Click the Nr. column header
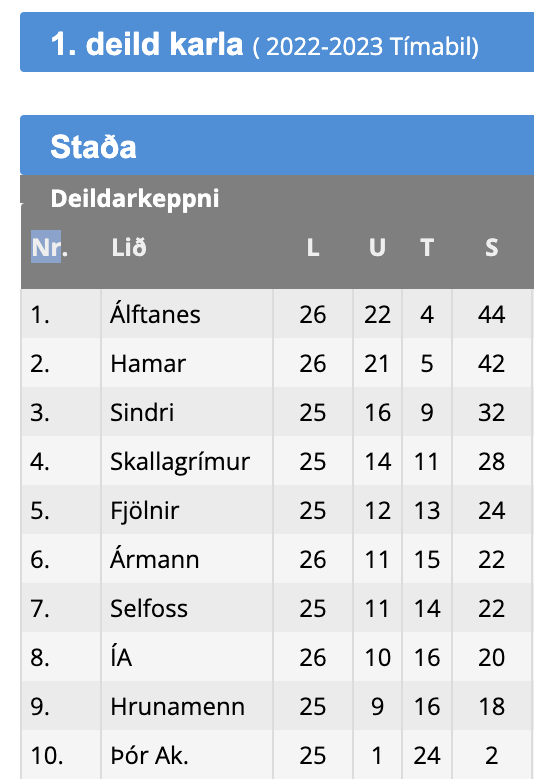The width and height of the screenshot is (534, 782). click(x=49, y=247)
